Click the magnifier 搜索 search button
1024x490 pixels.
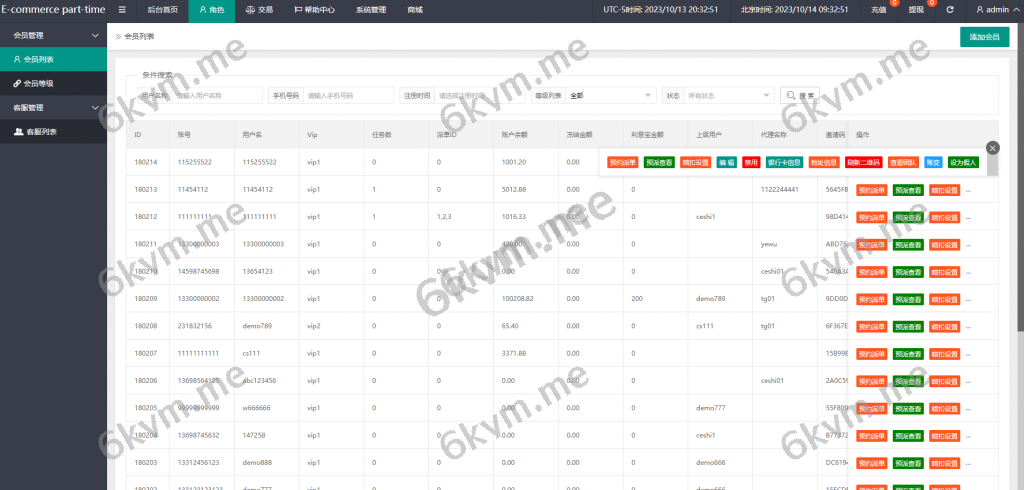pyautogui.click(x=800, y=95)
